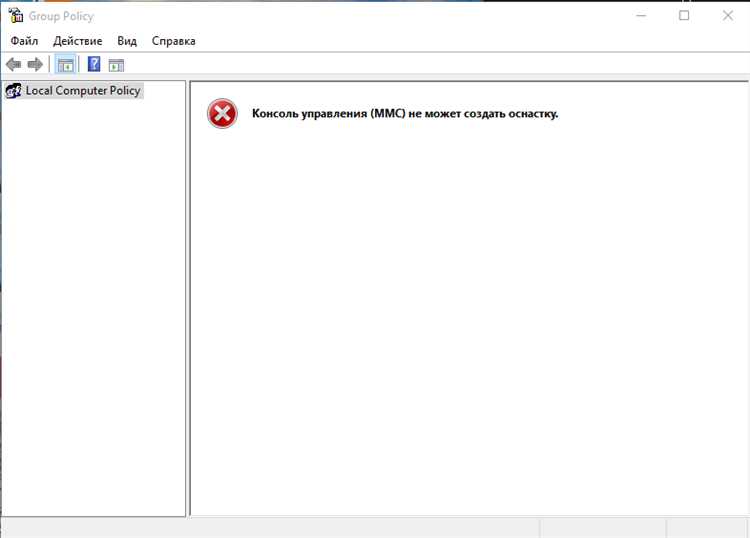Toggle the show/hide action pane icon
The height and width of the screenshot is (538, 750).
pos(116,65)
